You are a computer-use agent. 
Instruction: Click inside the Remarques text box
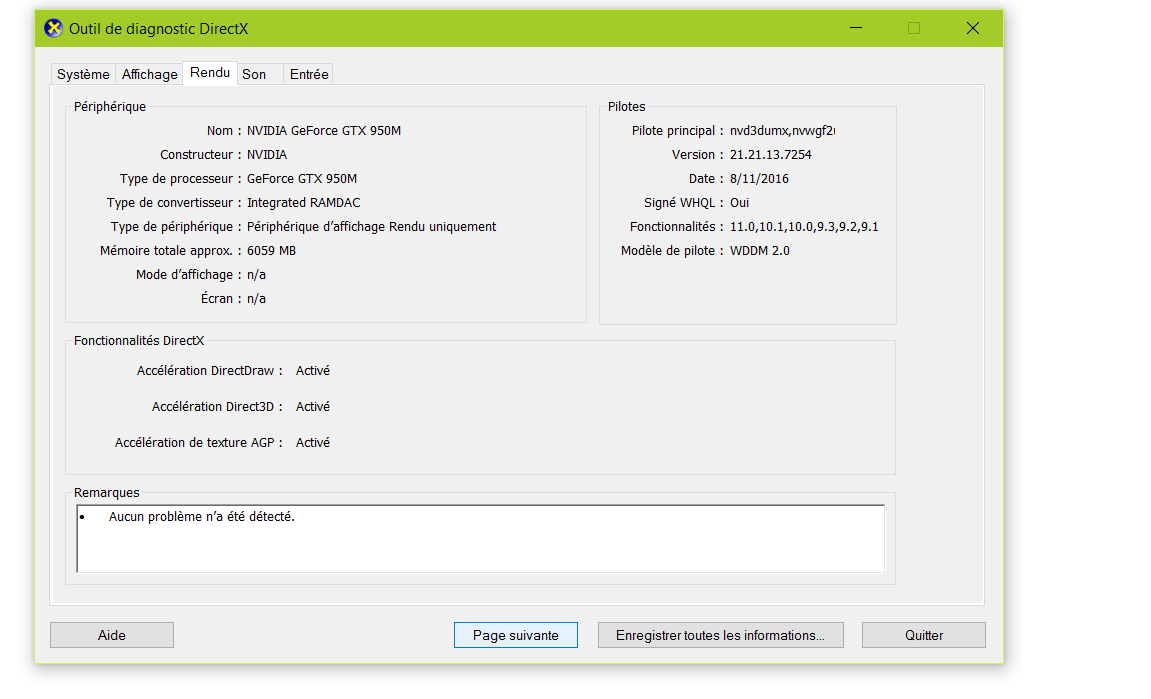pyautogui.click(x=481, y=538)
